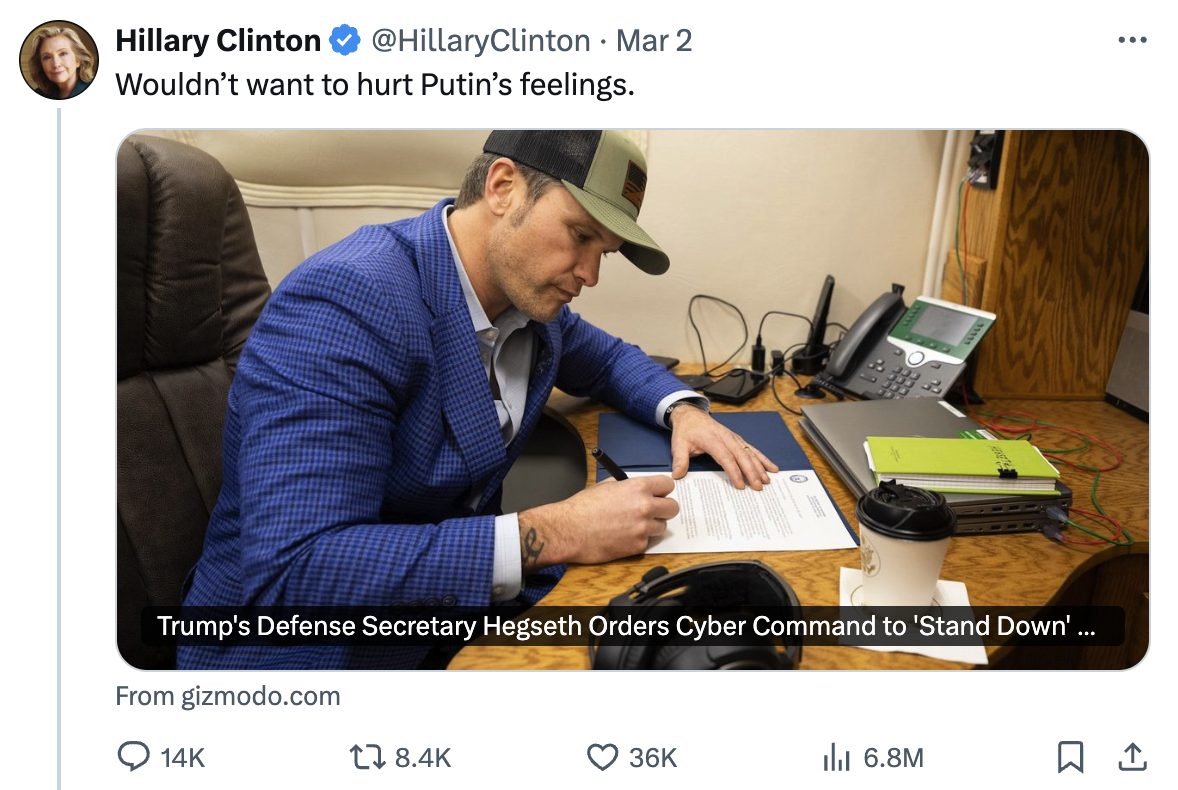Image resolution: width=1178 pixels, height=790 pixels.
Task: Click the Mar 2 timestamp
Action: pyautogui.click(x=654, y=41)
